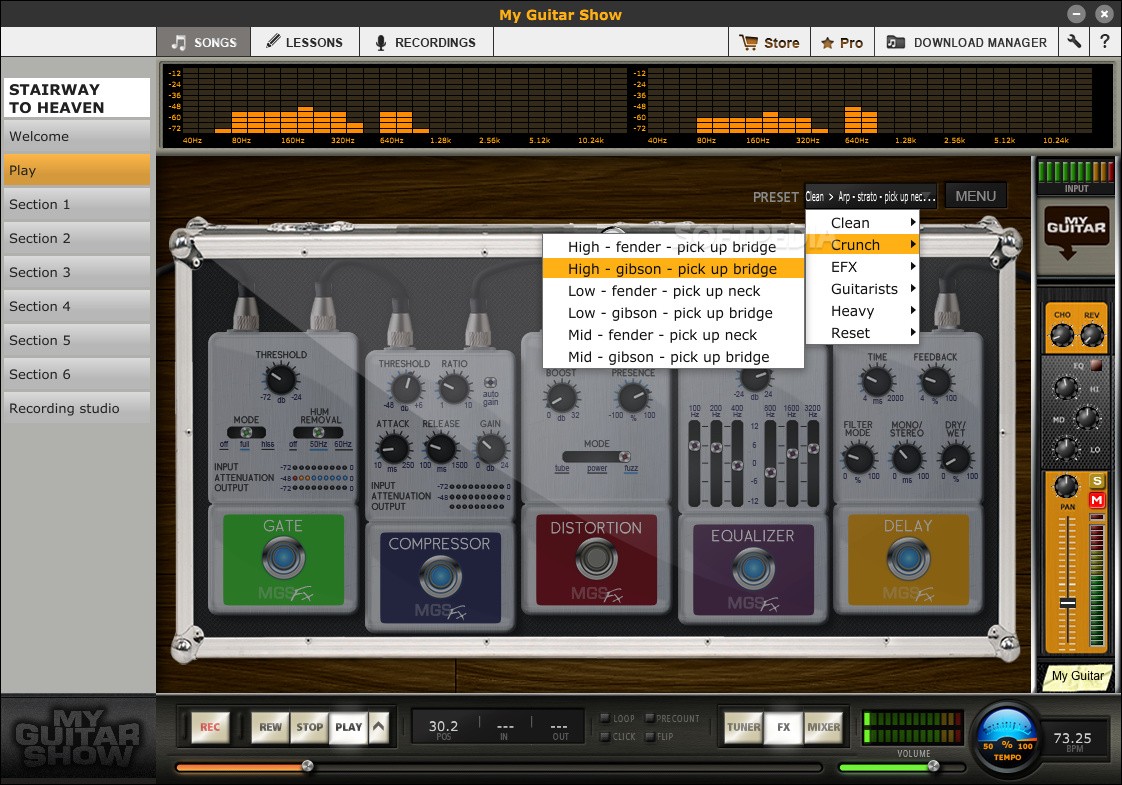The height and width of the screenshot is (785, 1122).
Task: Expand the Guitarists preset submenu
Action: (862, 289)
